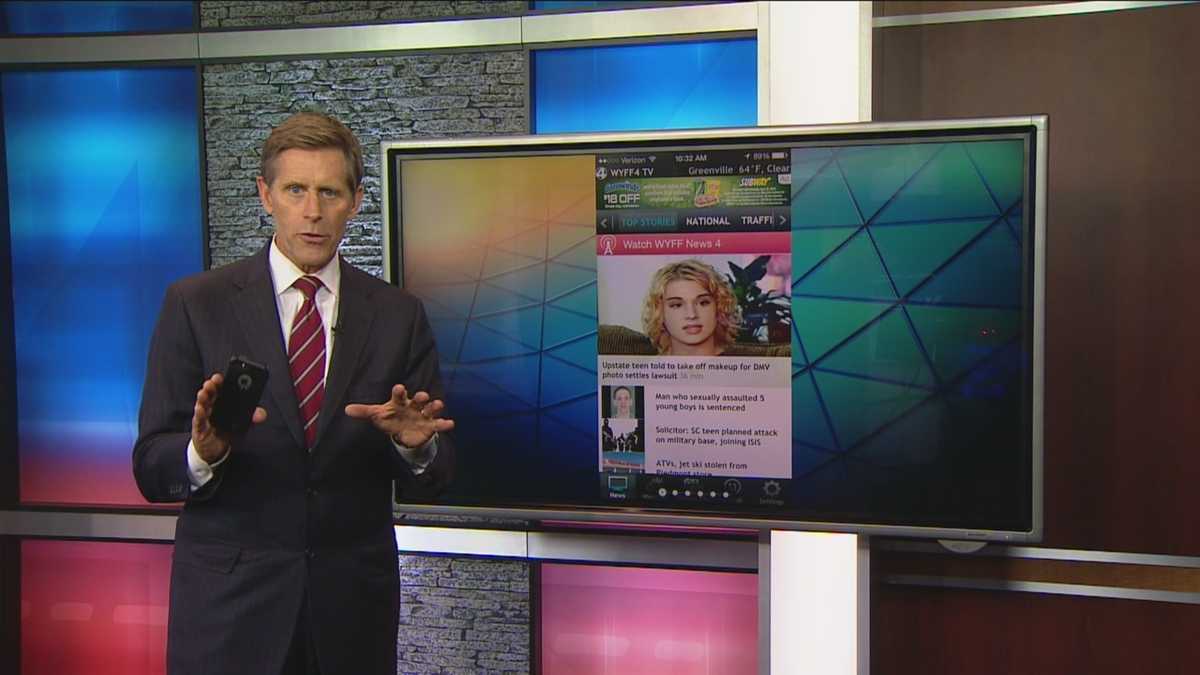Image resolution: width=1200 pixels, height=675 pixels.
Task: Tap the right chevron on the category bar
Action: pyautogui.click(x=782, y=221)
